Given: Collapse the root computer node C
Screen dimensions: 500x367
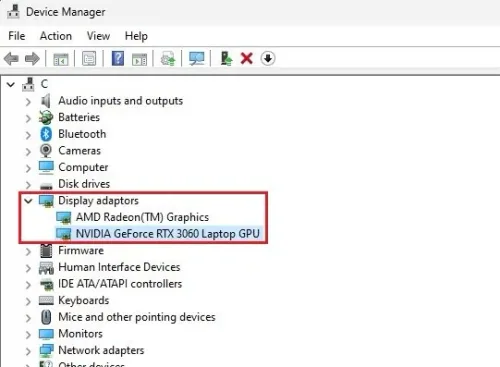Looking at the screenshot, I should [x=11, y=85].
